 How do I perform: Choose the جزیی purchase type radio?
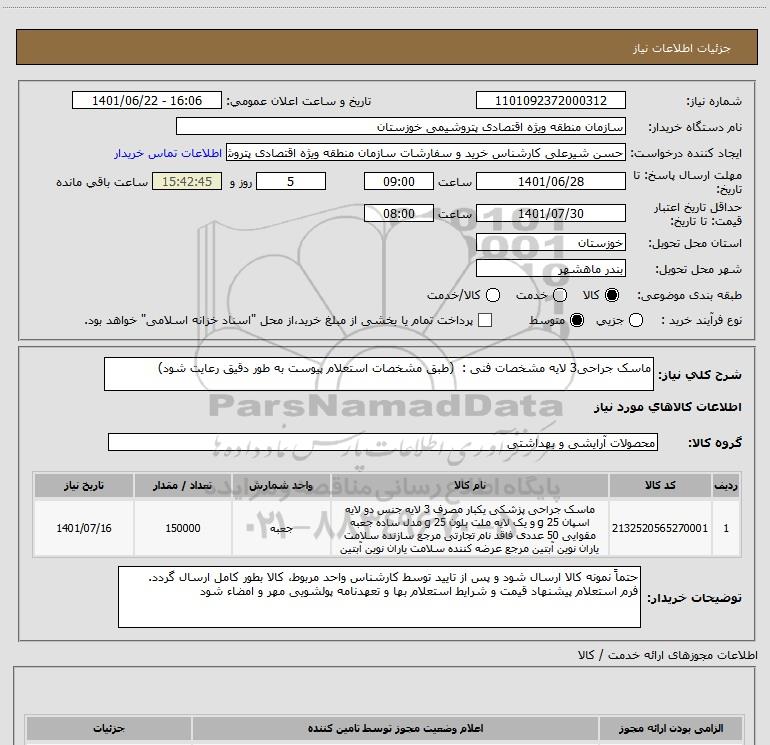(x=636, y=320)
